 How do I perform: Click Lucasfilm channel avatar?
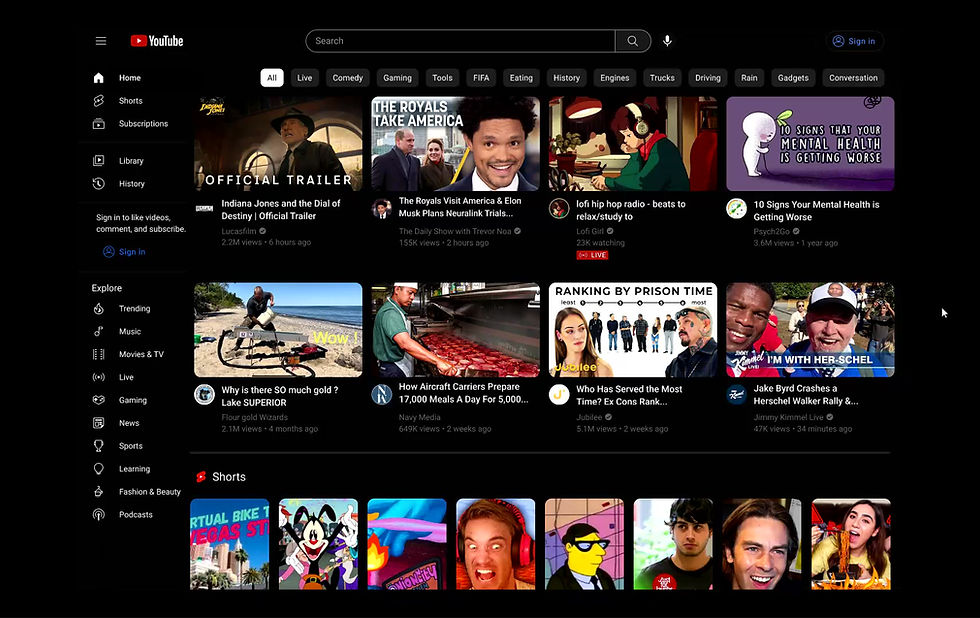coord(204,208)
